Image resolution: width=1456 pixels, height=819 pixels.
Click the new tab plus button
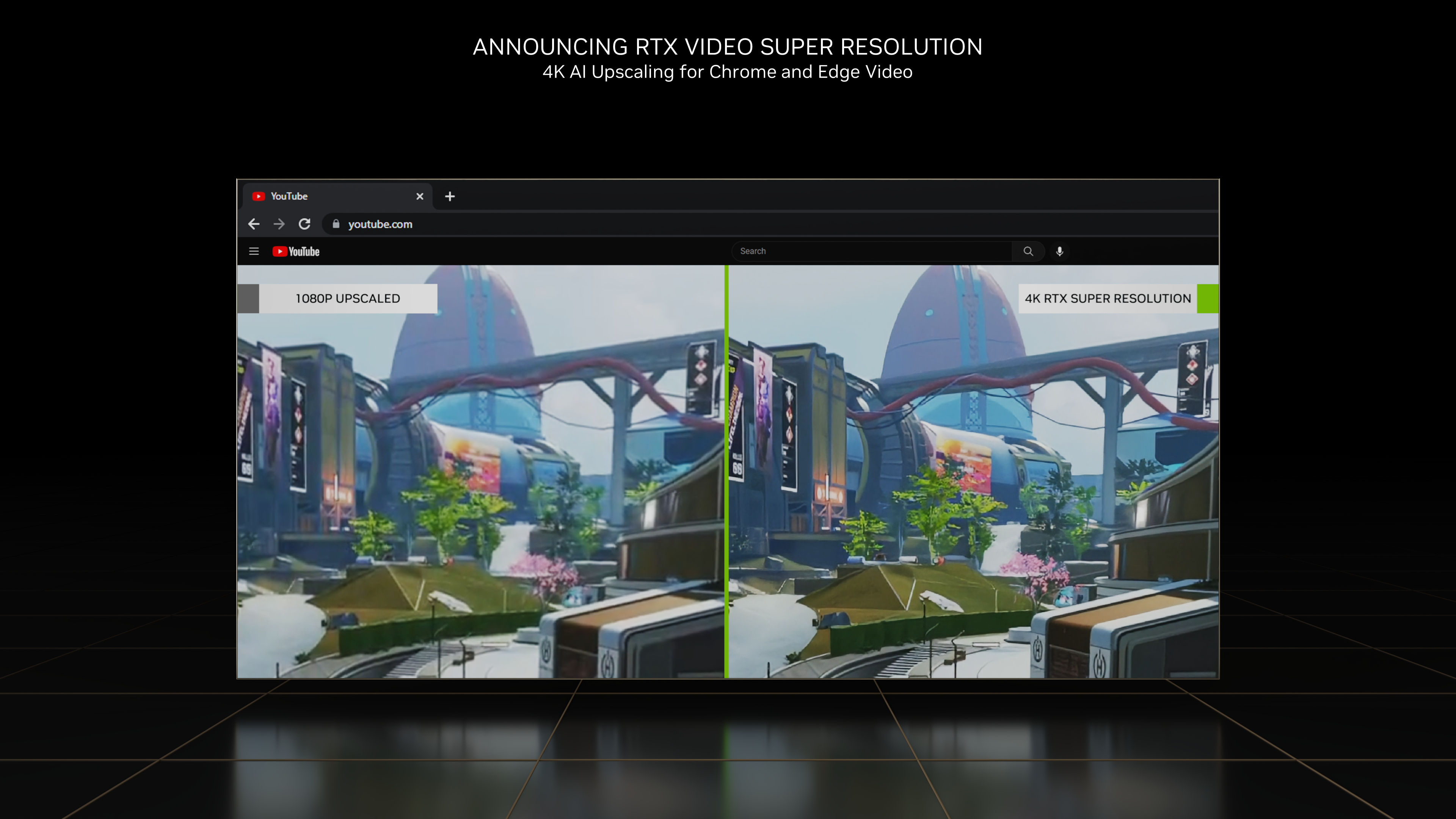(x=449, y=196)
